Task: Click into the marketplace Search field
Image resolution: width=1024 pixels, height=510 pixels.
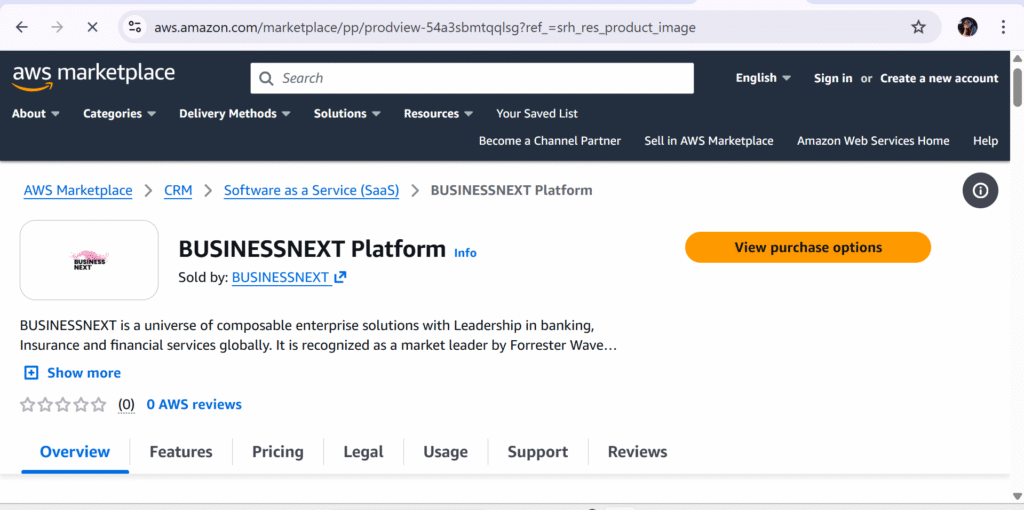Action: [472, 78]
